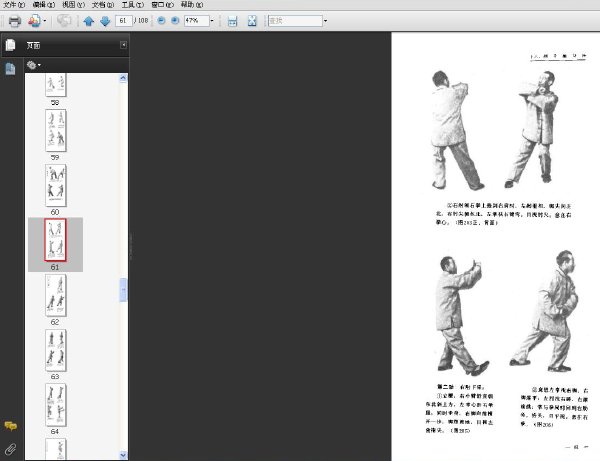Go to next page with down arrow
This screenshot has height=461, width=600.
105,21
